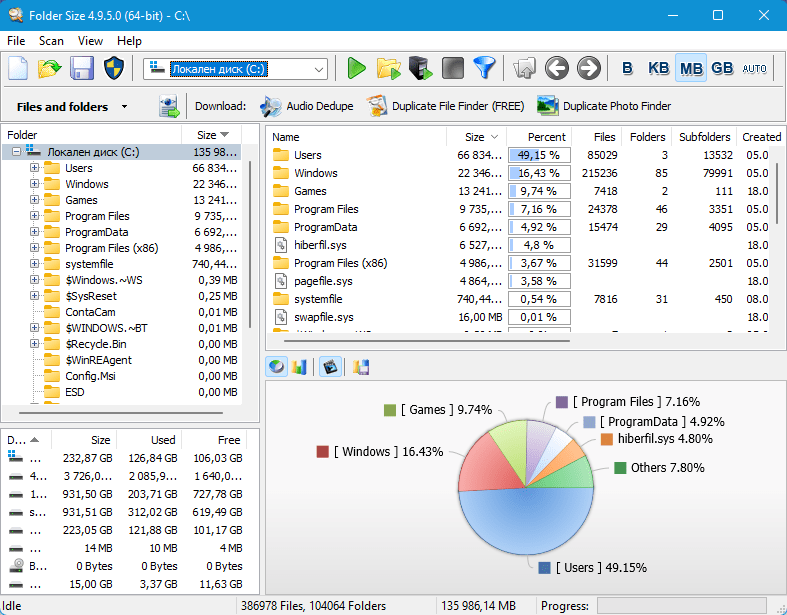The height and width of the screenshot is (615, 787).
Task: Expand the systemfile tree node
Action: pos(34,264)
